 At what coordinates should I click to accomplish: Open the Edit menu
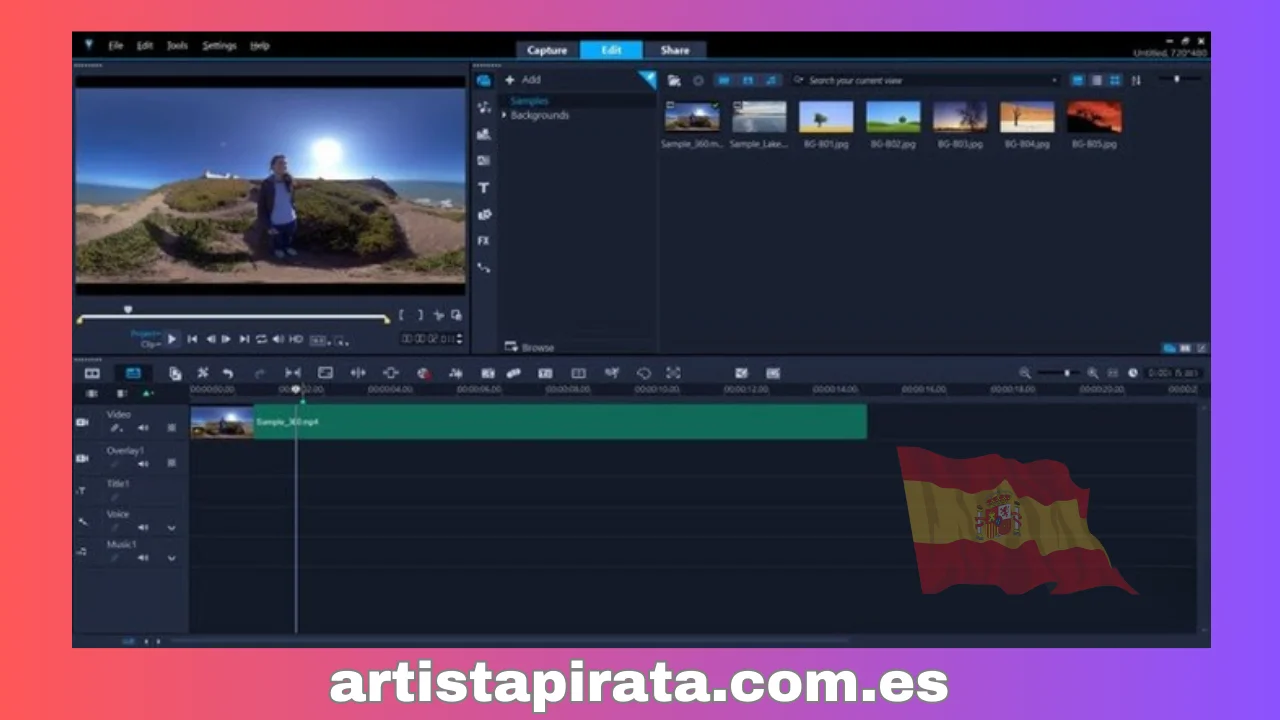[x=145, y=46]
